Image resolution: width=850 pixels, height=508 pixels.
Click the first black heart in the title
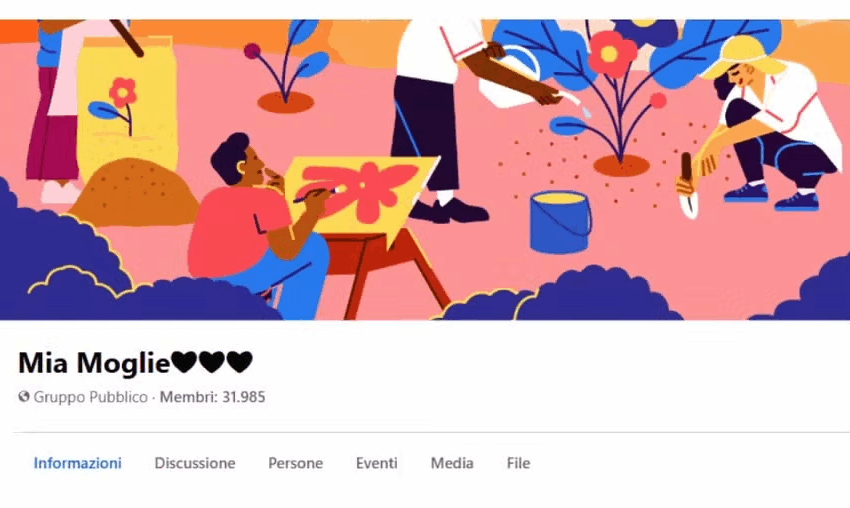[x=184, y=362]
